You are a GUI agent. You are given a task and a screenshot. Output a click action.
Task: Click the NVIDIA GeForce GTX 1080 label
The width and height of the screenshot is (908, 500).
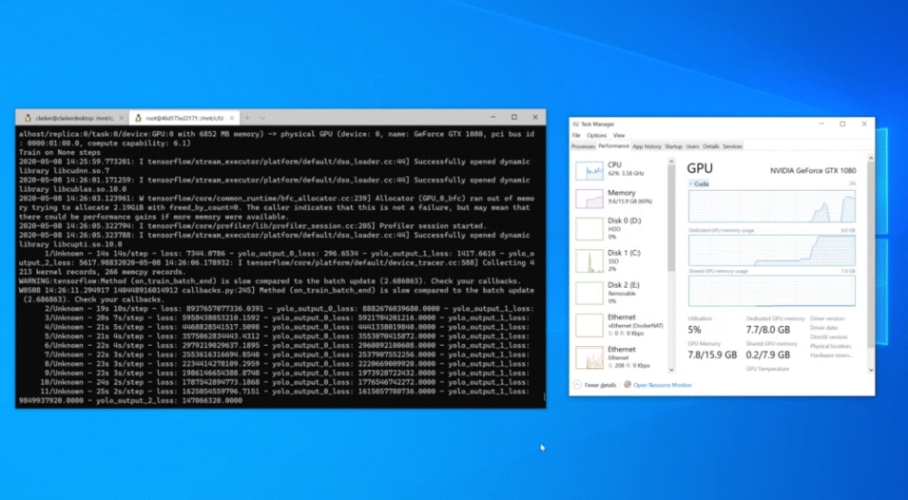[812, 170]
